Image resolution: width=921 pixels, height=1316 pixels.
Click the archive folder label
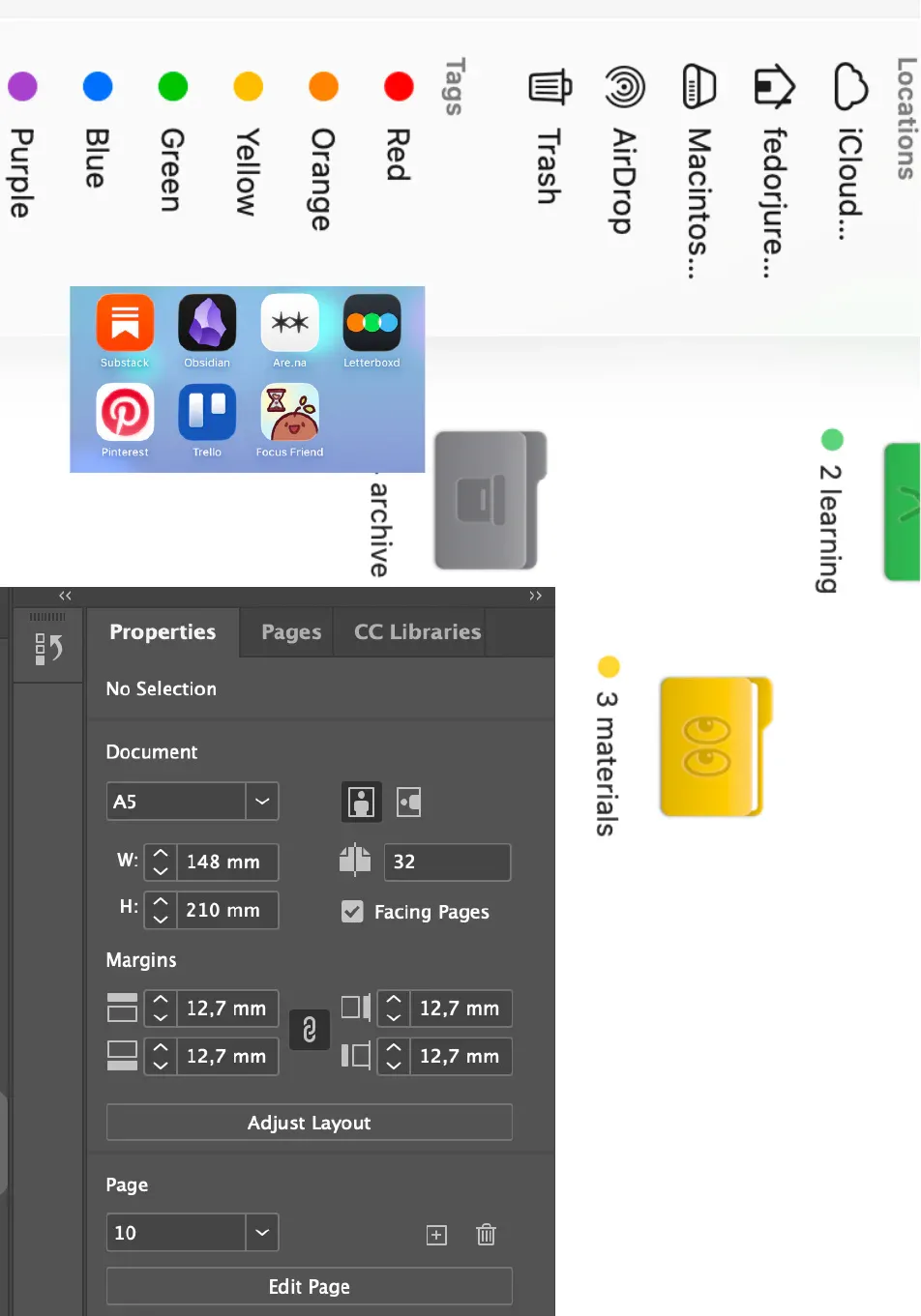click(379, 530)
